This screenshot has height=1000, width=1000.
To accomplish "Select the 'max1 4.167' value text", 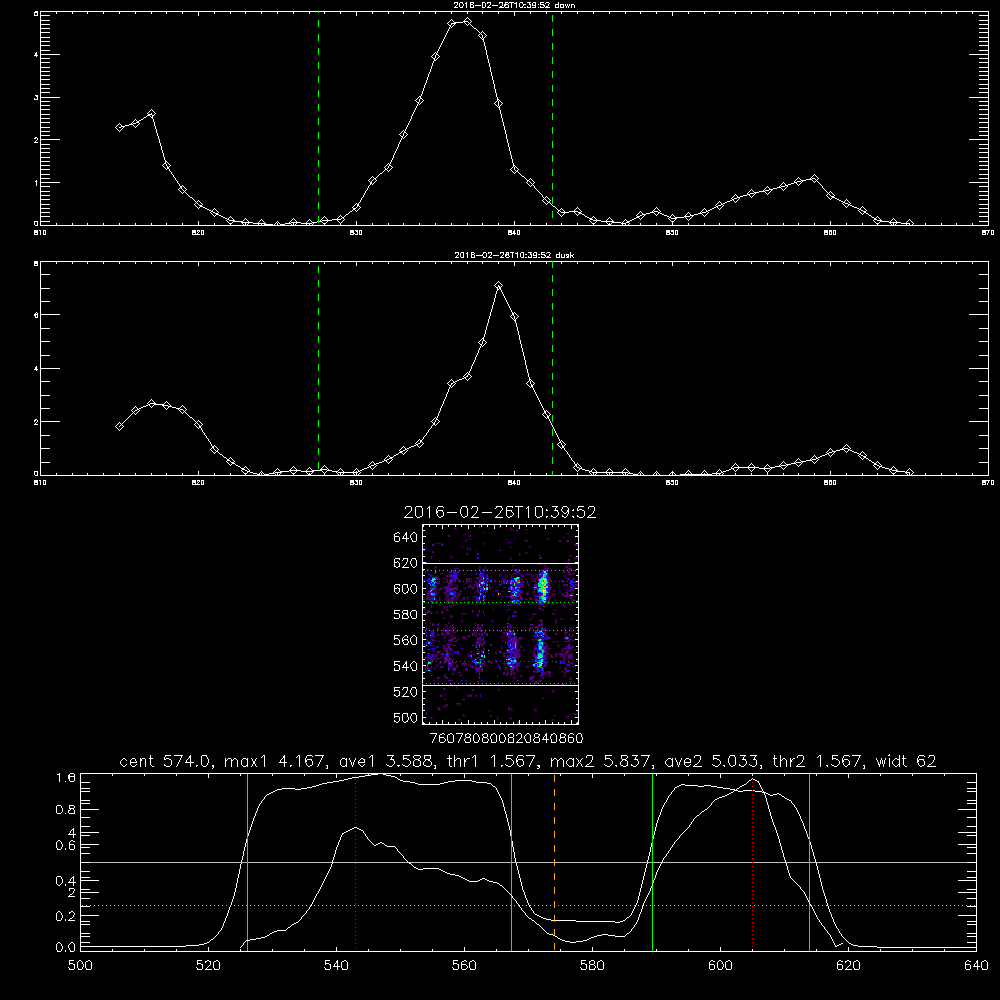I will [x=276, y=761].
